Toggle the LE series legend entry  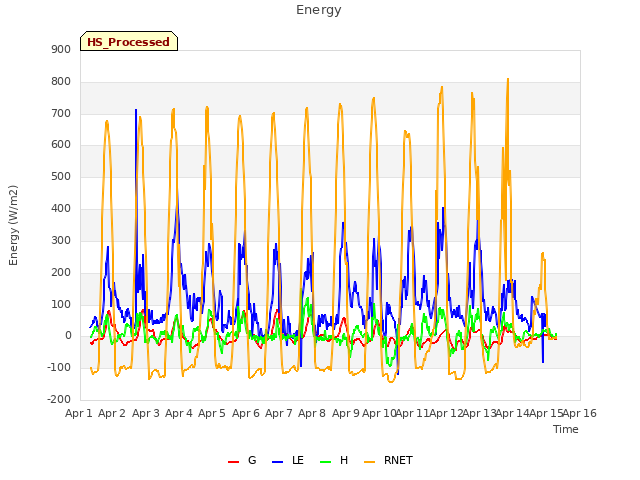coord(288,460)
